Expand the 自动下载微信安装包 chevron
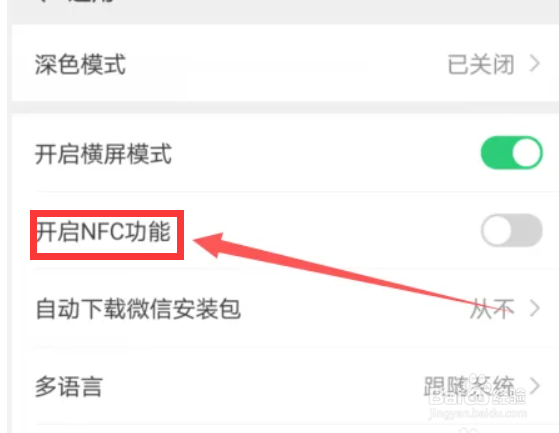This screenshot has height=433, width=559. (x=535, y=308)
